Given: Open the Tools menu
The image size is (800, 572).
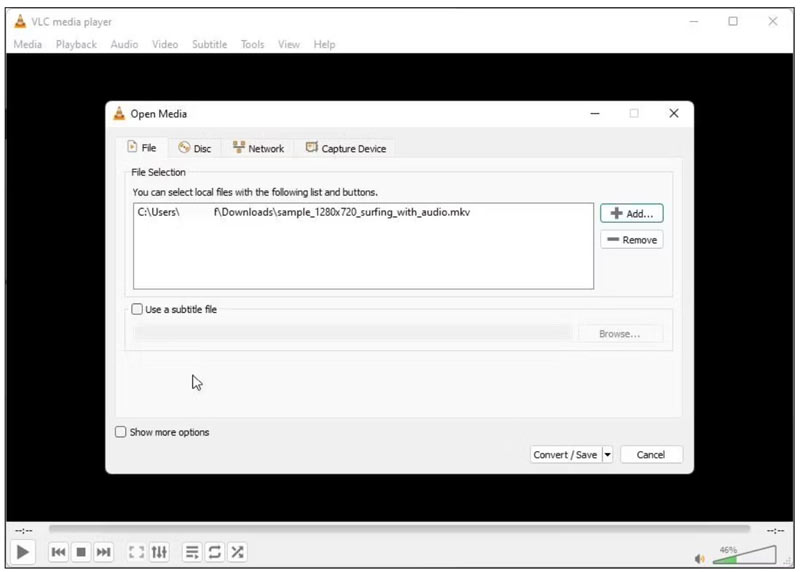Looking at the screenshot, I should 253,44.
